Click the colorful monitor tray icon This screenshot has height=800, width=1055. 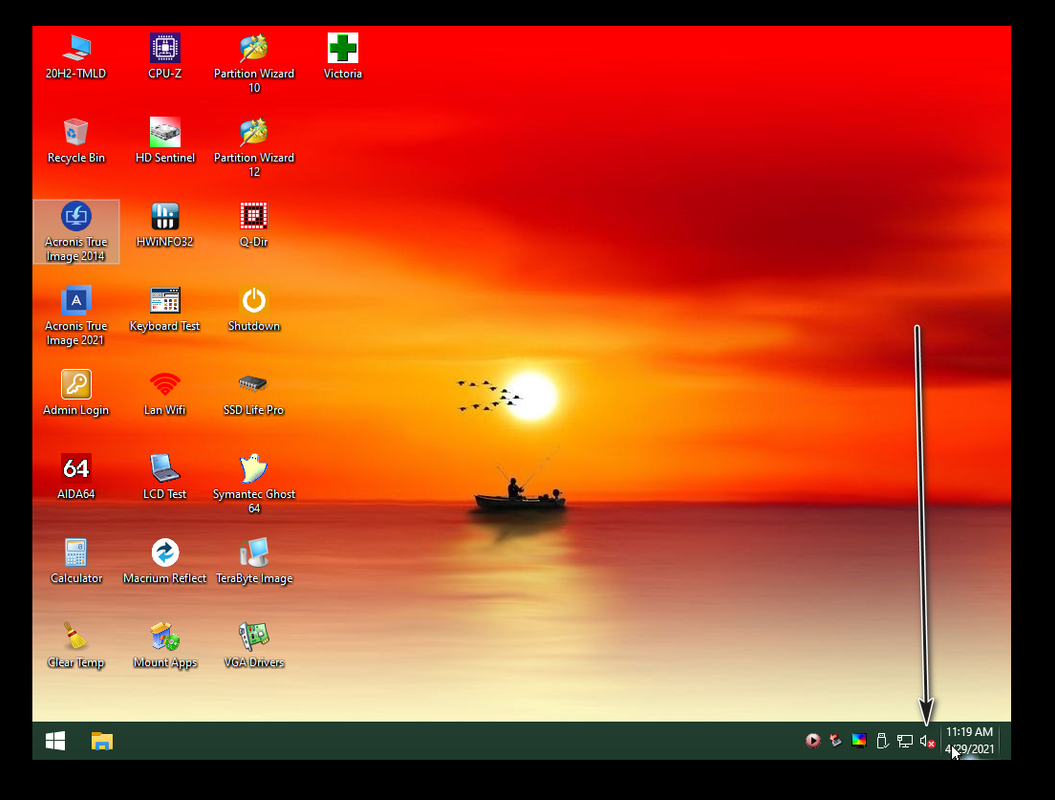[859, 741]
